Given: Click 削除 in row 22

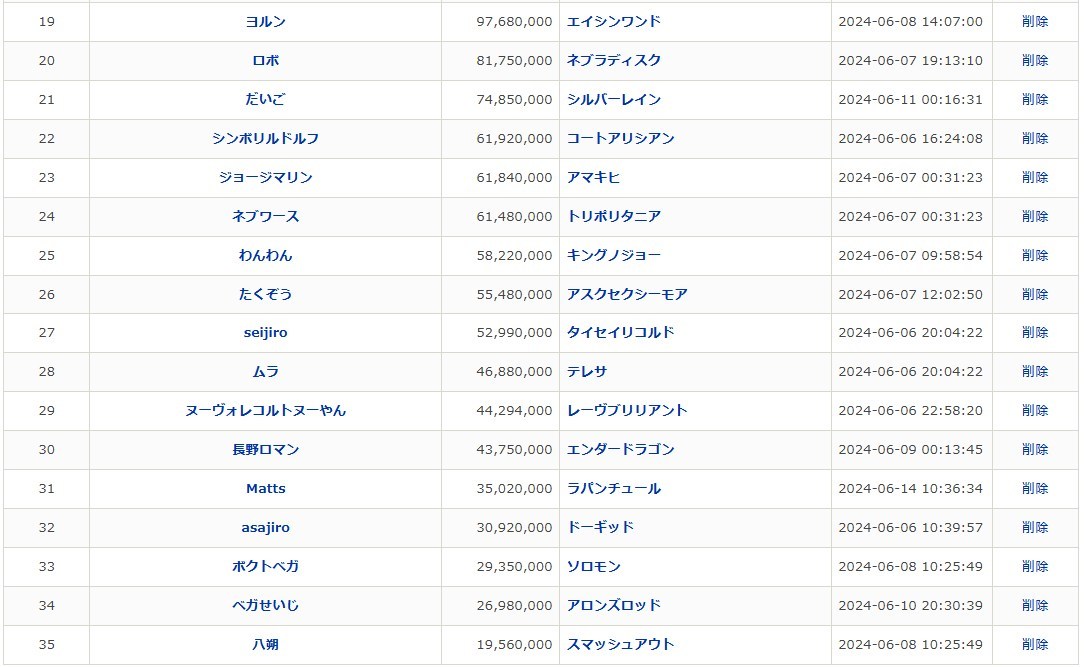Looking at the screenshot, I should click(x=1035, y=139).
